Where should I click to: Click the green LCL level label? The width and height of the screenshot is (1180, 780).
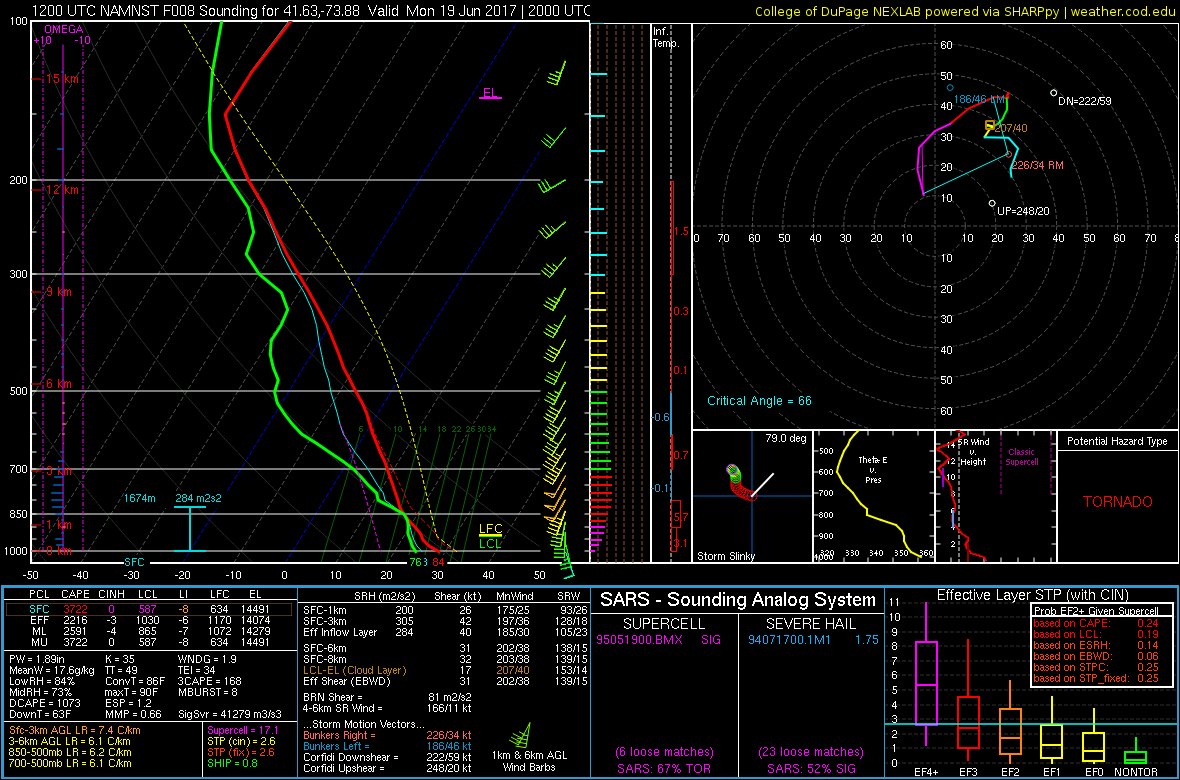click(x=490, y=543)
